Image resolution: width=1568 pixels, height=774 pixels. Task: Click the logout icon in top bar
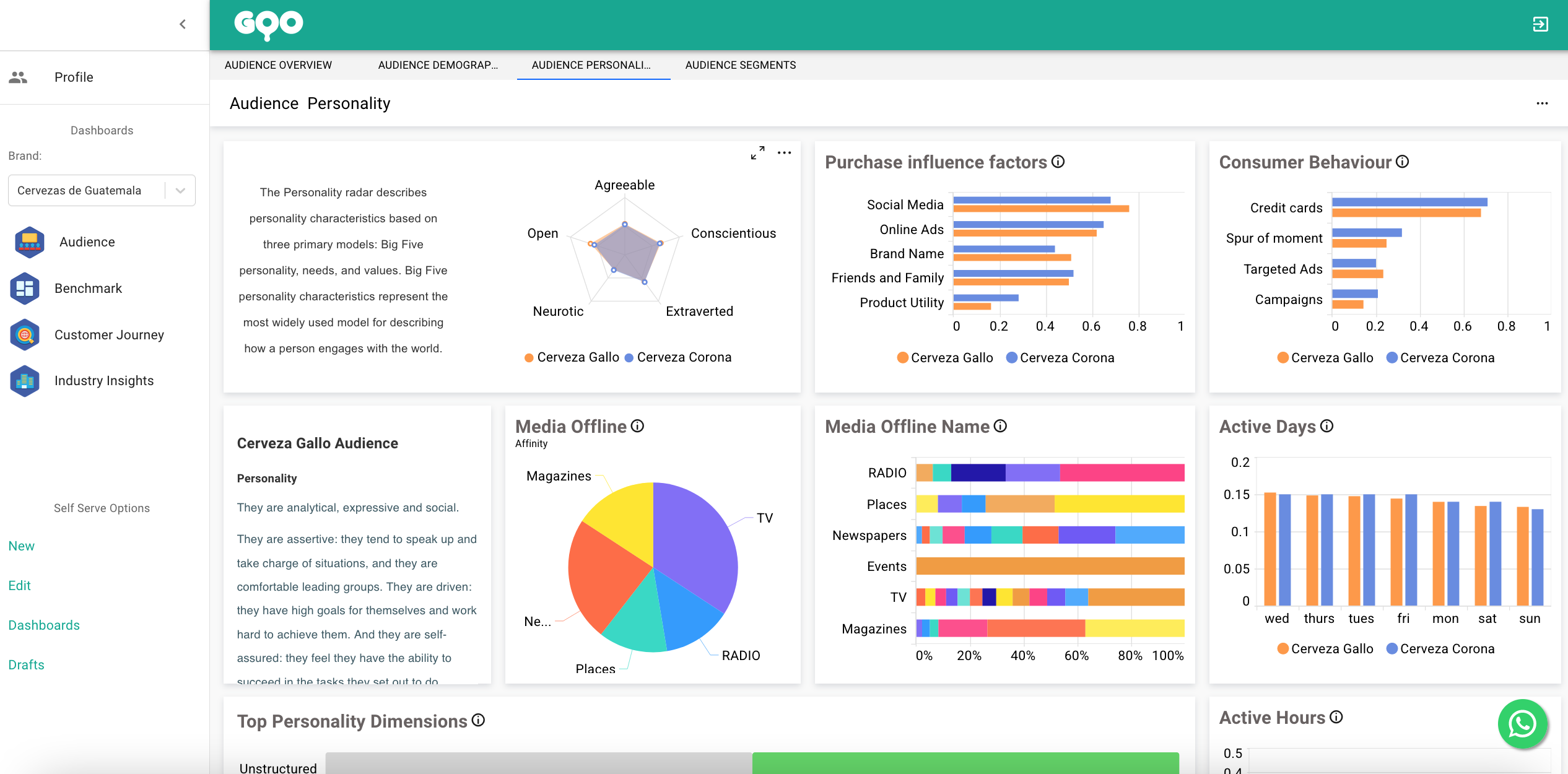1540,24
